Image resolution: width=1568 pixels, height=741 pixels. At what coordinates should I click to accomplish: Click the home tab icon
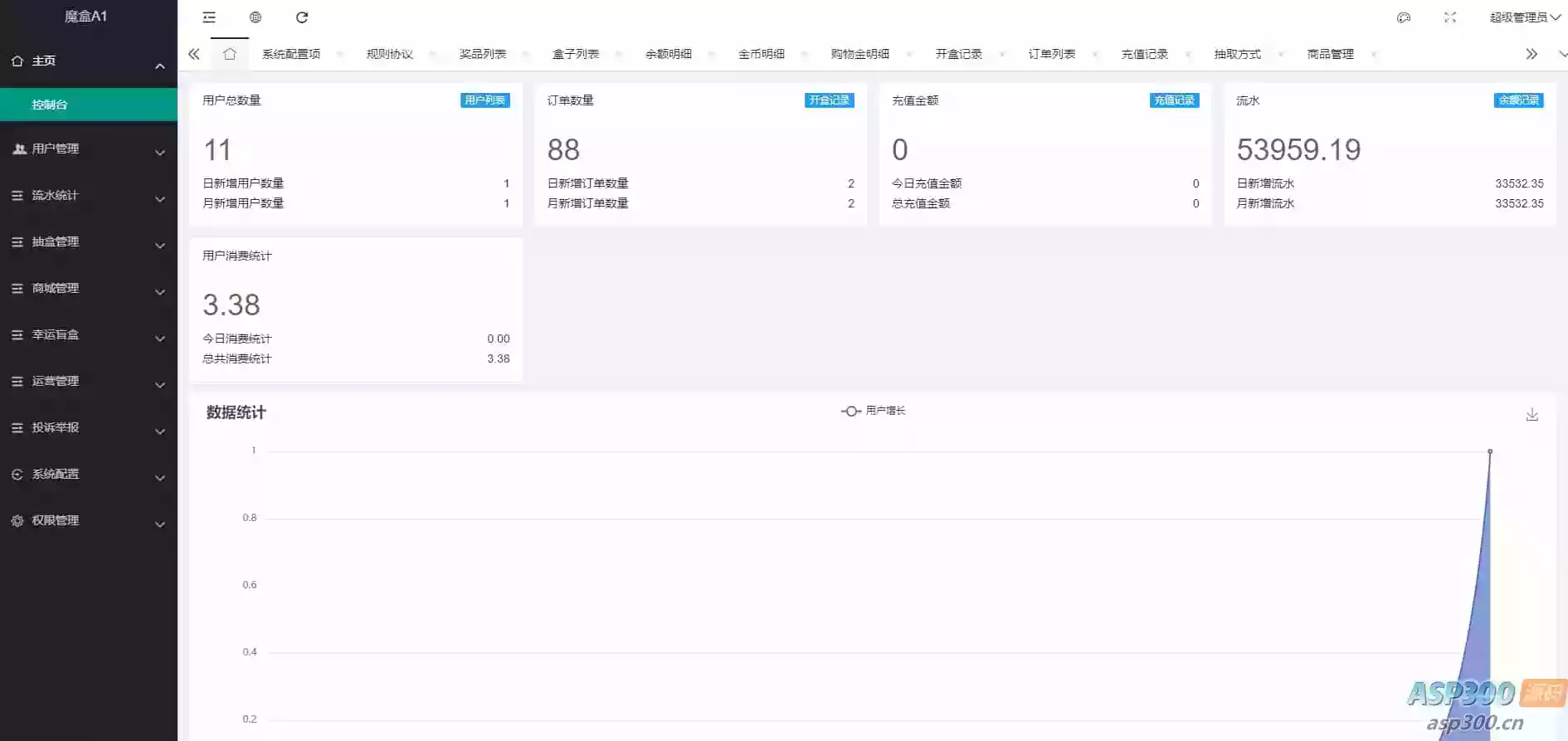point(230,54)
